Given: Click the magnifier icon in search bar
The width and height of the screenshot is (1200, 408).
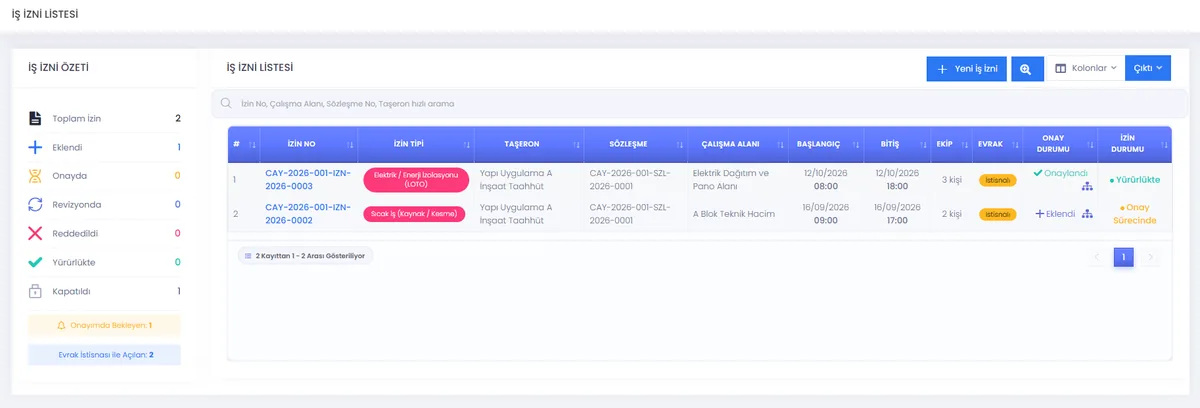Looking at the screenshot, I should [228, 102].
